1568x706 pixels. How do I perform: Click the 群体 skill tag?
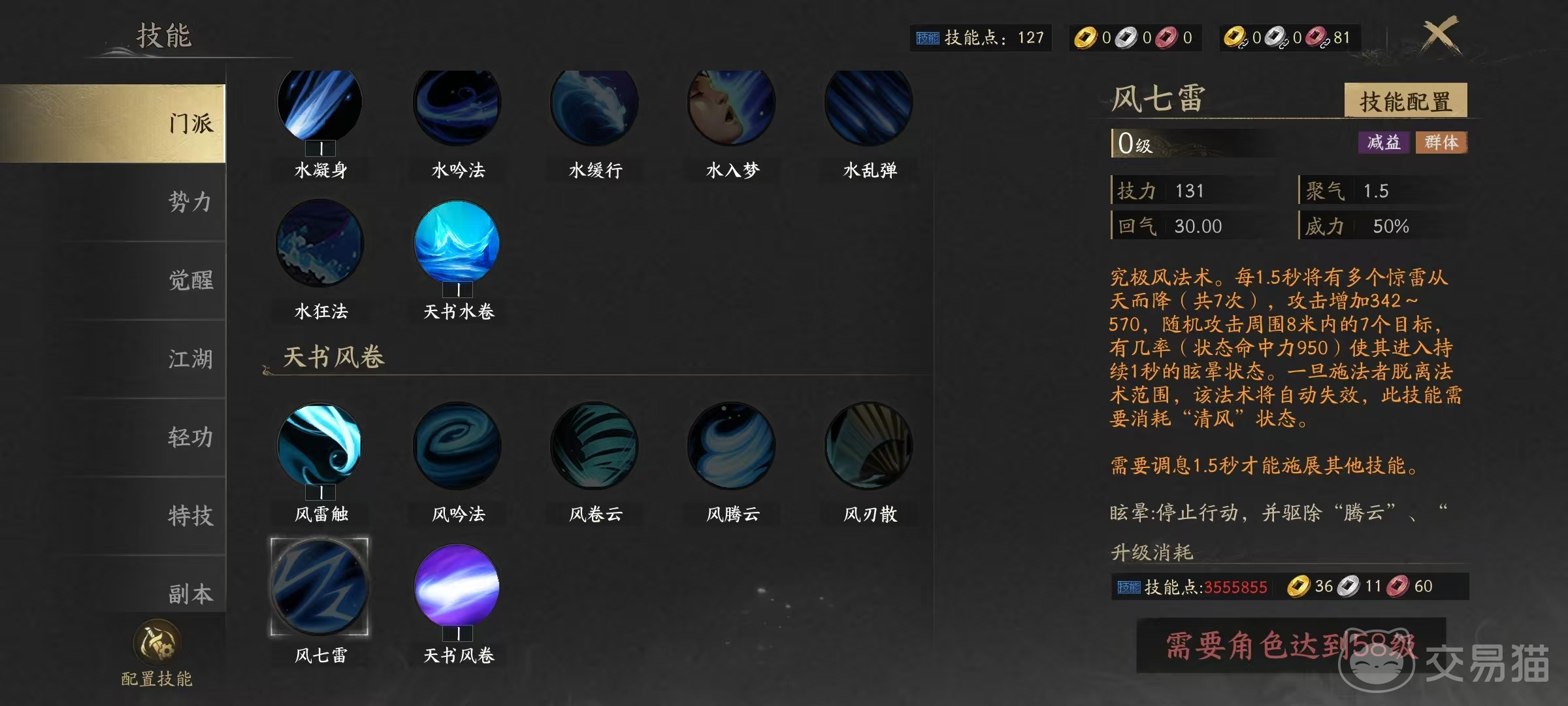click(1441, 143)
